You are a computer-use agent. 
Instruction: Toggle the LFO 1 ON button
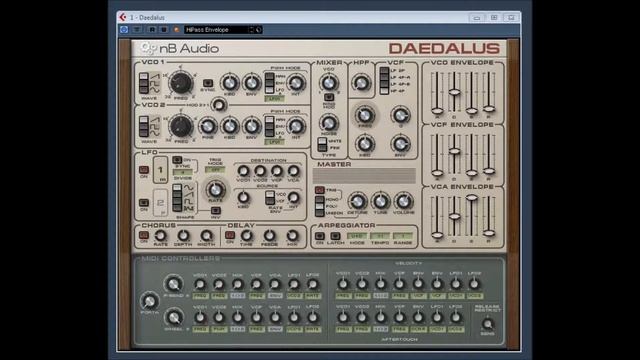pyautogui.click(x=144, y=169)
